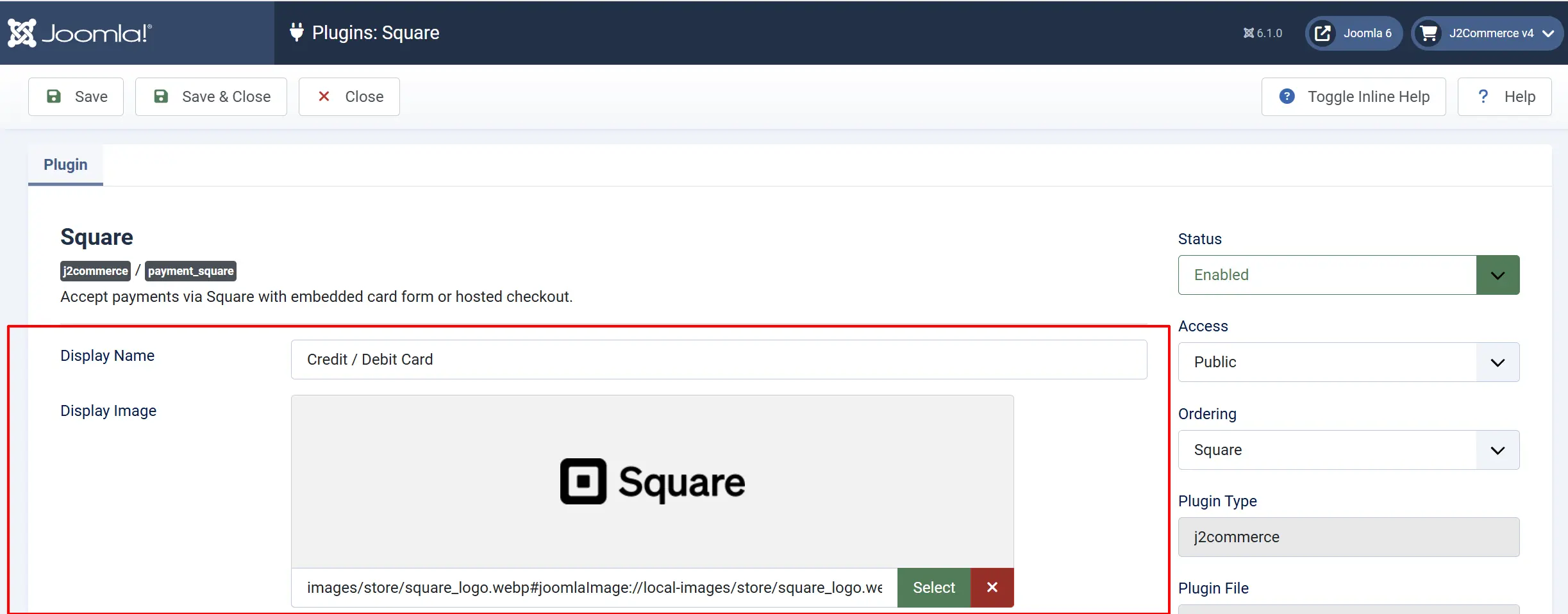The height and width of the screenshot is (614, 1568).
Task: Expand the J2Commerce v4 user menu chevron
Action: (x=1549, y=33)
